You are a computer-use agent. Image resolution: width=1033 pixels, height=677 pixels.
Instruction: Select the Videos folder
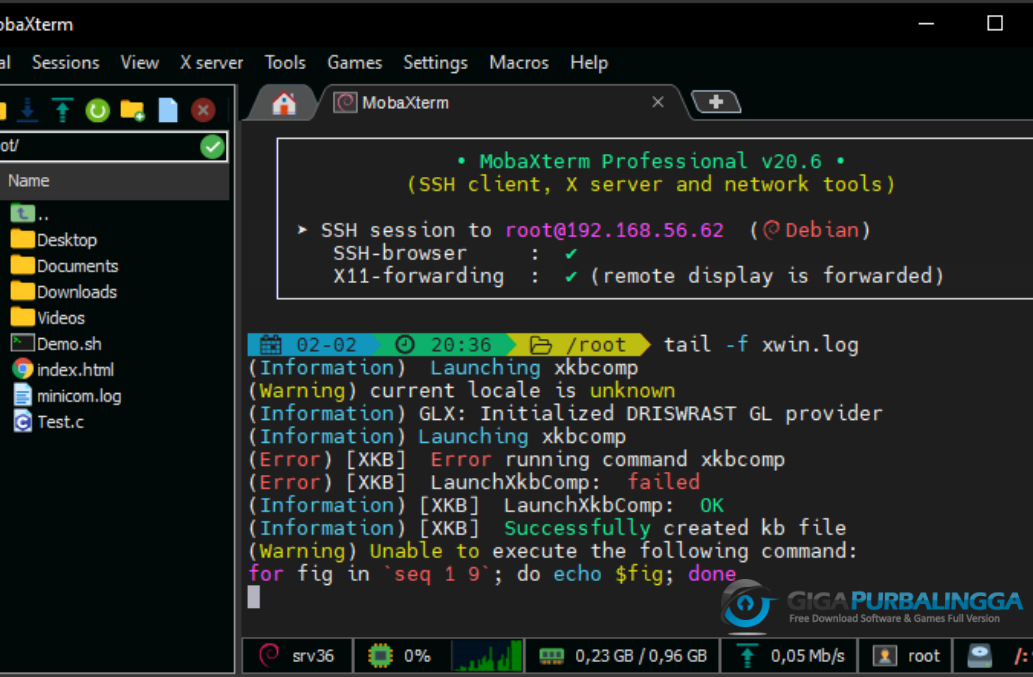pos(48,318)
